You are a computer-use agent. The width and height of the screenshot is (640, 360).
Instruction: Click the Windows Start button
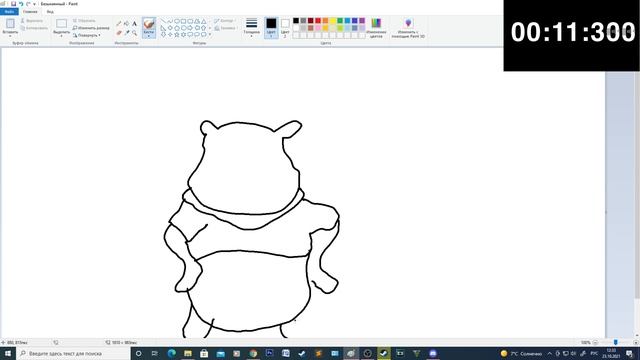[8, 353]
